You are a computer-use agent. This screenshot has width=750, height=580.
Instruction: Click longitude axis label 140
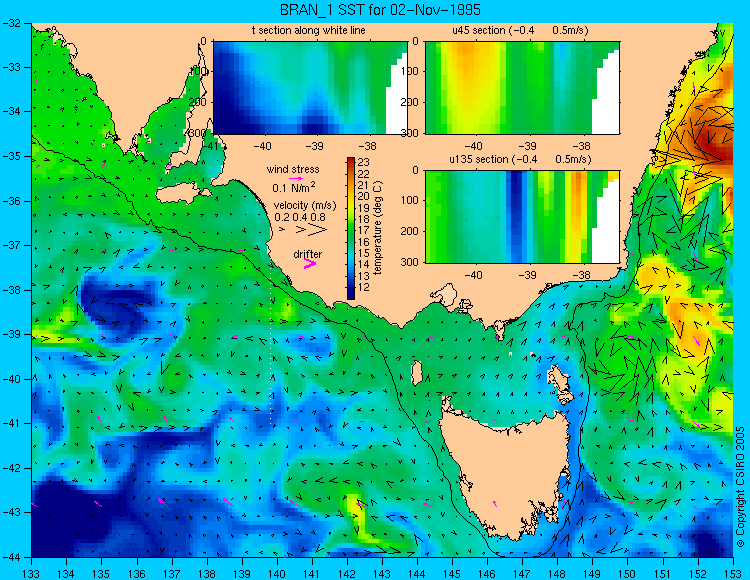277,574
